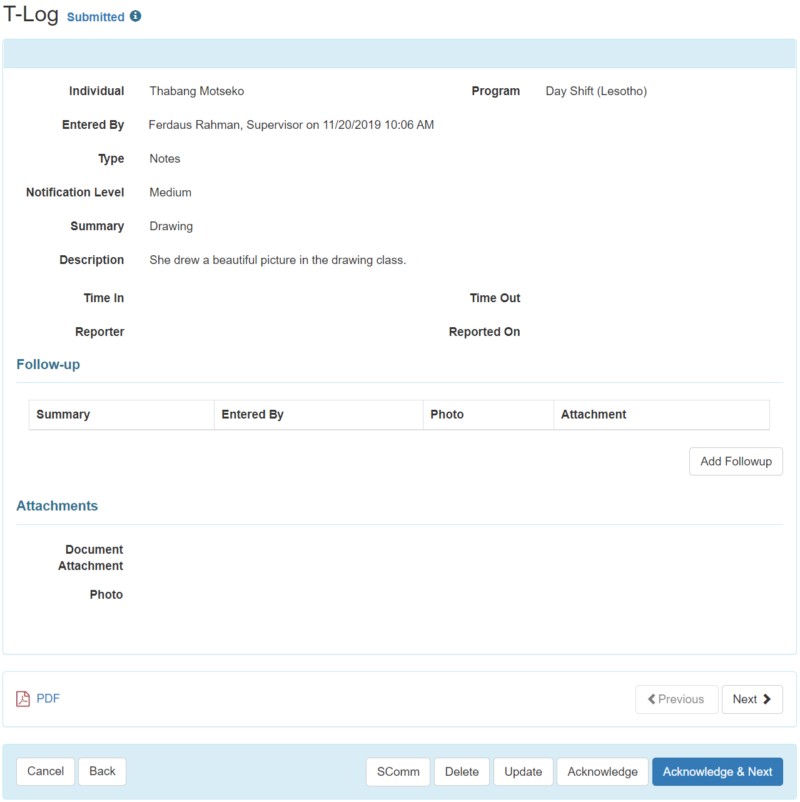The height and width of the screenshot is (802, 800).
Task: Click the info icon beside Submitted status
Action: click(x=136, y=16)
